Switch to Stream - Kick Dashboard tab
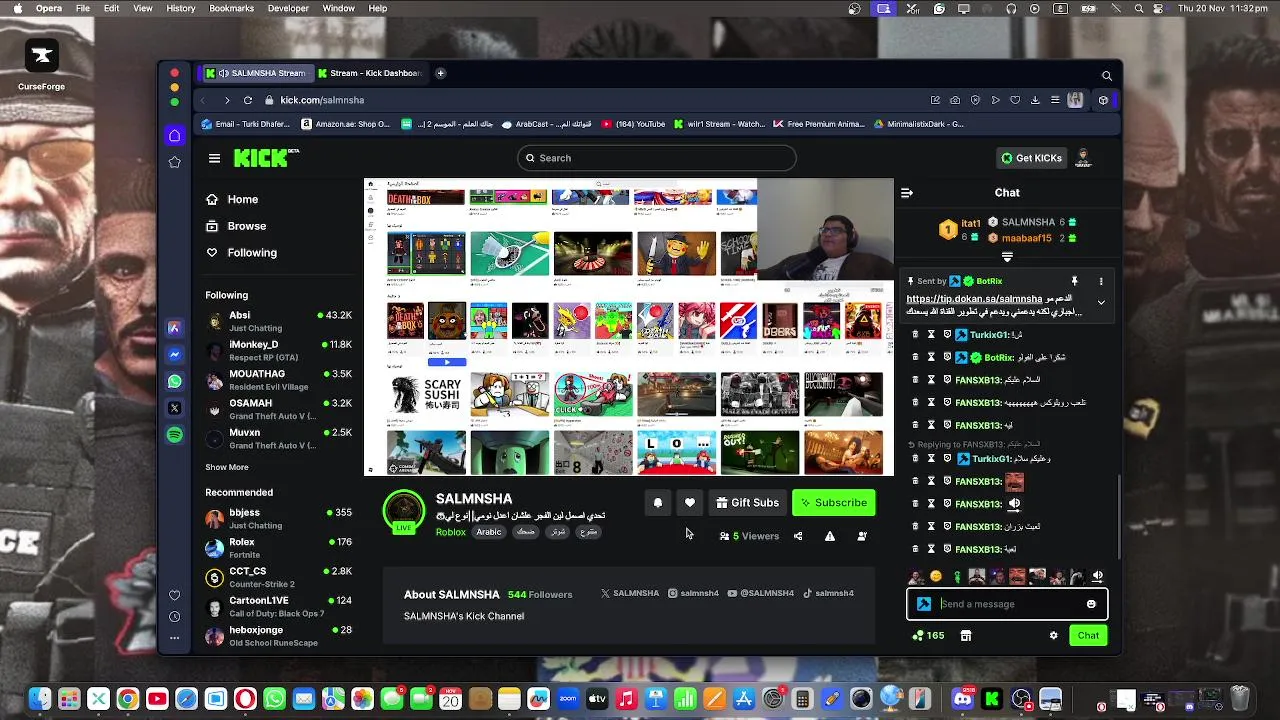This screenshot has width=1280, height=720. (370, 73)
